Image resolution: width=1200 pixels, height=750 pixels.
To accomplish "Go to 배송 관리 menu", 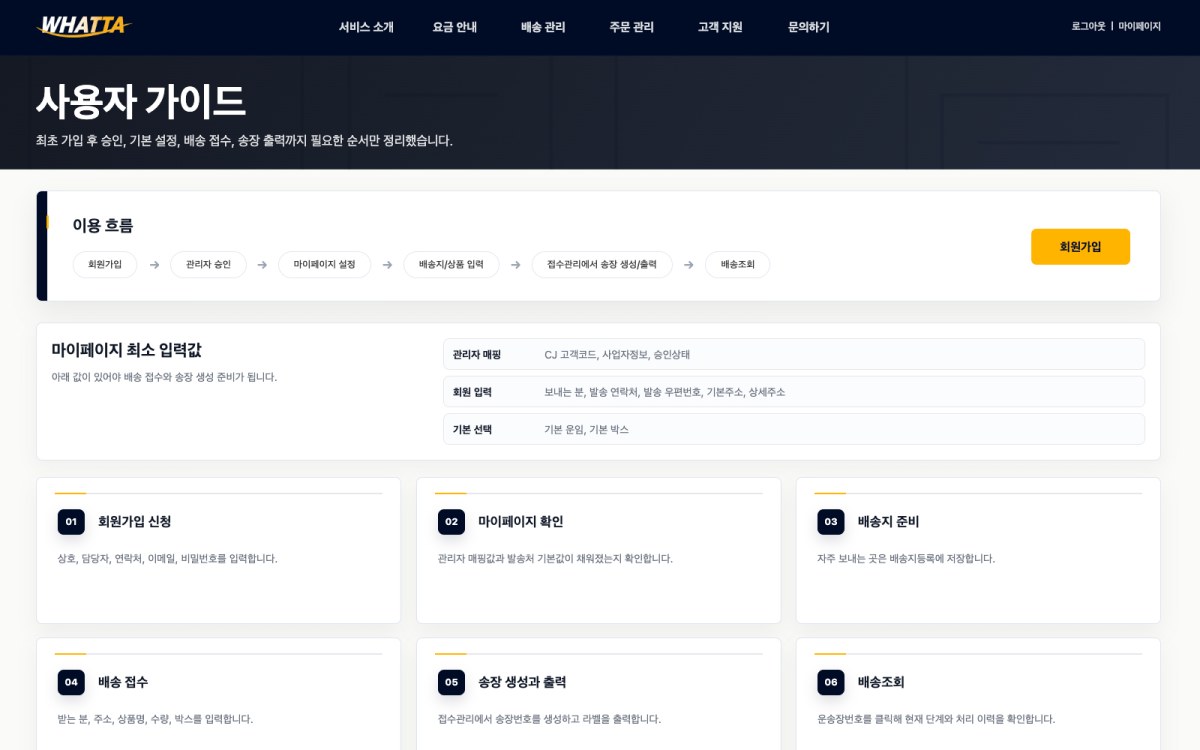I will click(543, 27).
